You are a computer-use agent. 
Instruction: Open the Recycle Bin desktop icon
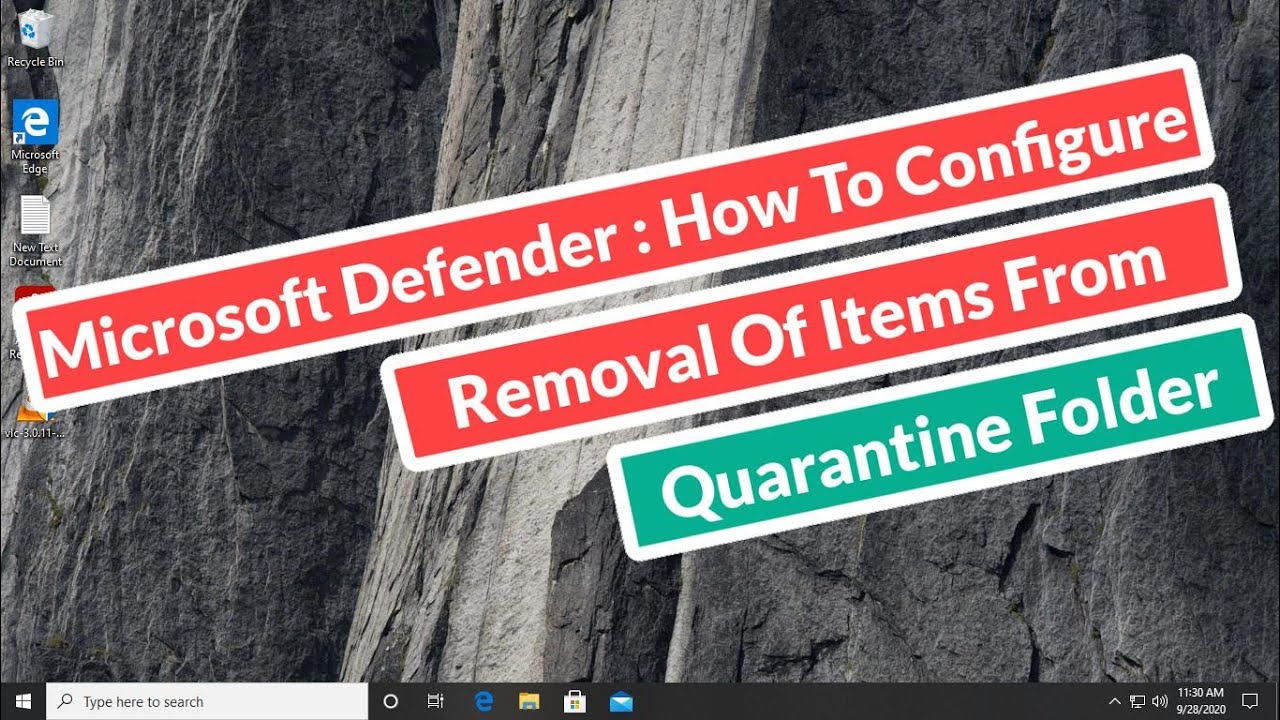35,38
